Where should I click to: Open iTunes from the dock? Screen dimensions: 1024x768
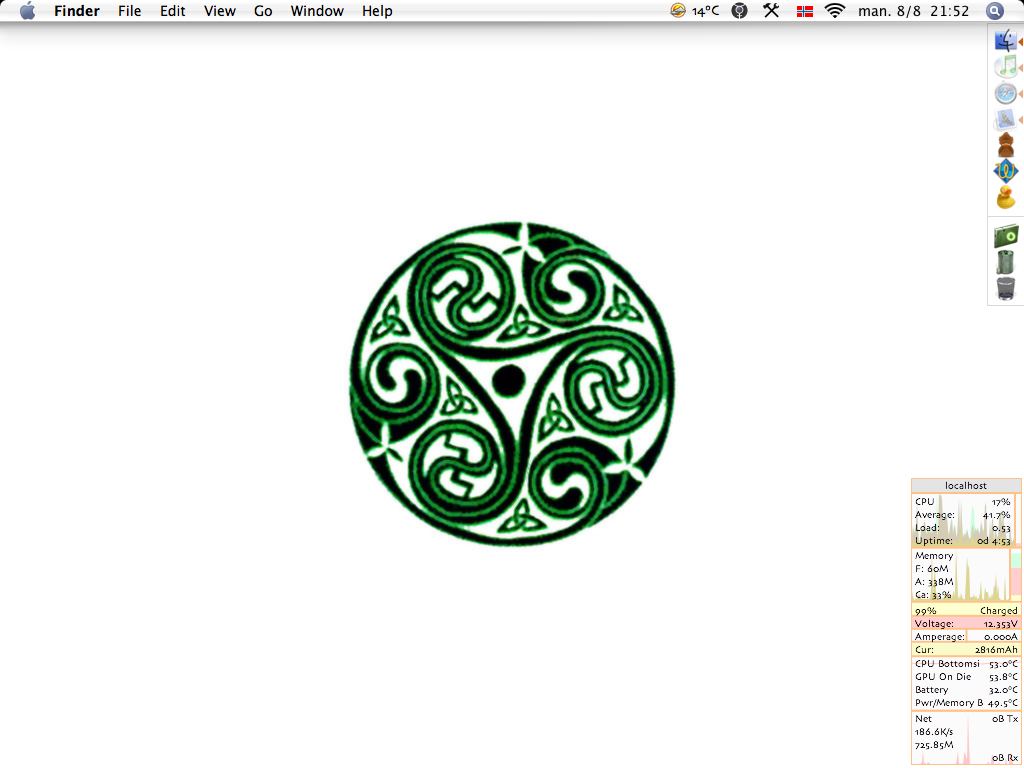1006,67
